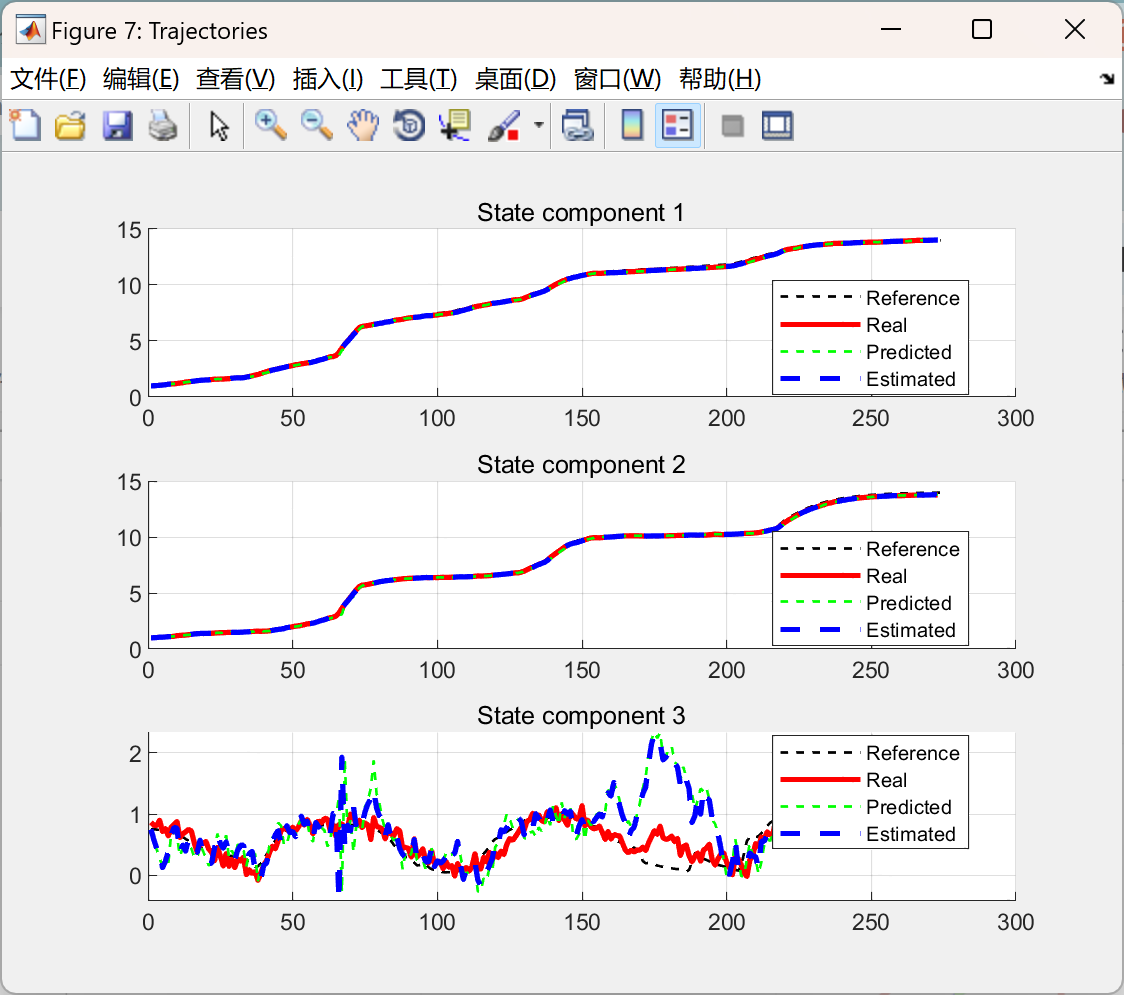The width and height of the screenshot is (1124, 995).
Task: Click the Link Plot icon
Action: point(577,125)
